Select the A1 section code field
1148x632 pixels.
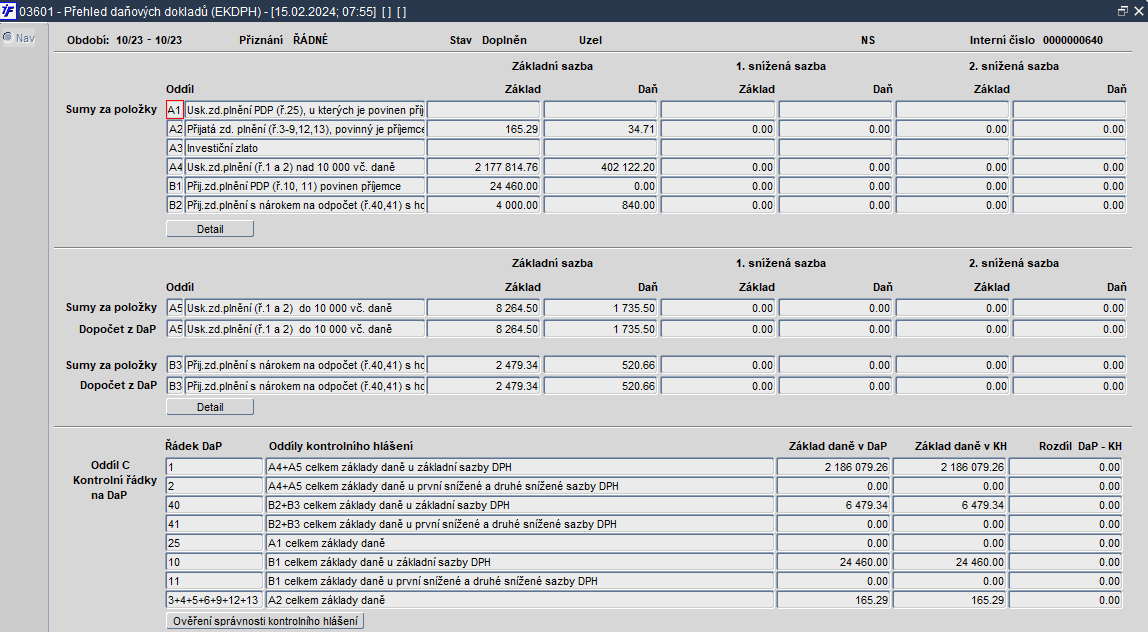[175, 110]
